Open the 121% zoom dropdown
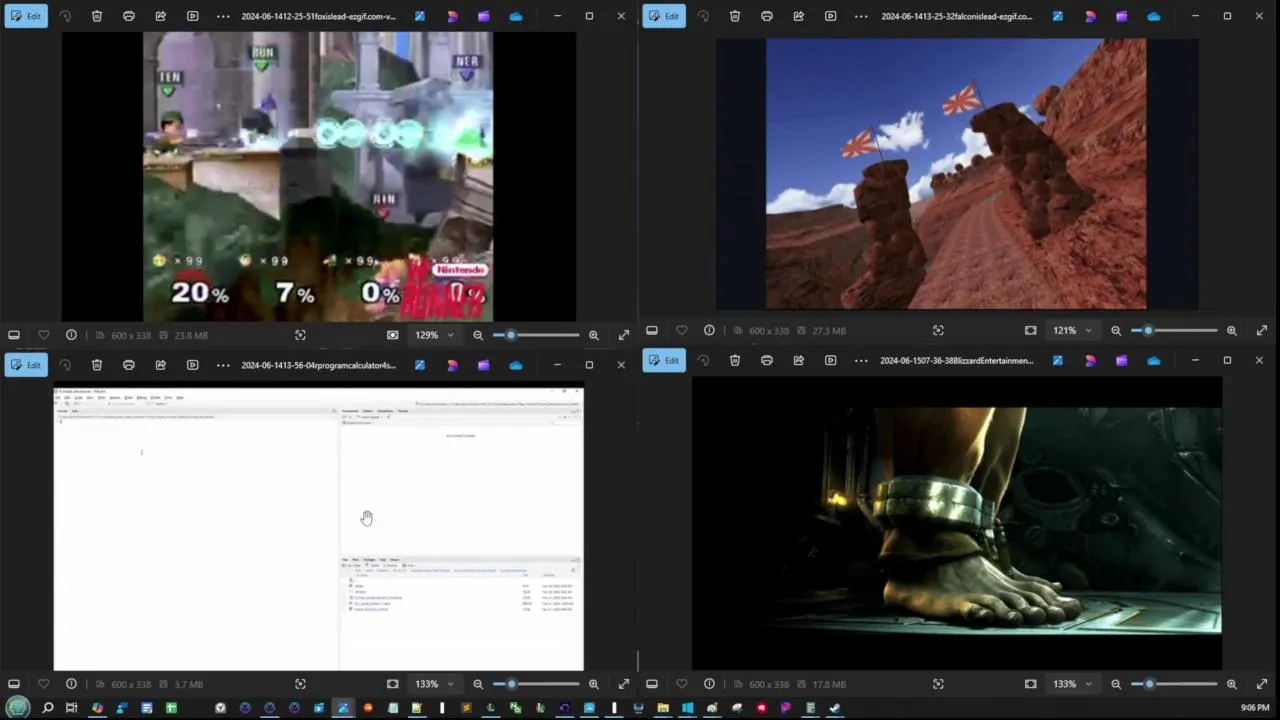 (1073, 330)
